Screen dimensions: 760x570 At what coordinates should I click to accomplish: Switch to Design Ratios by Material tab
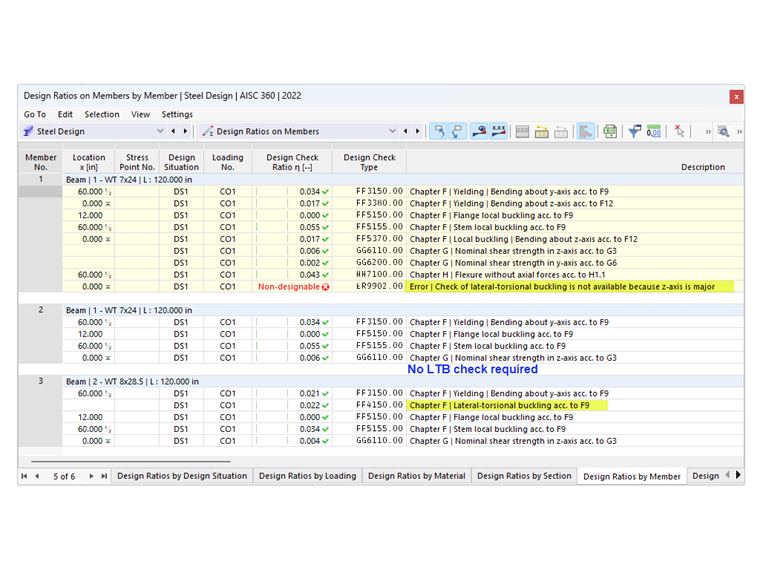[417, 476]
